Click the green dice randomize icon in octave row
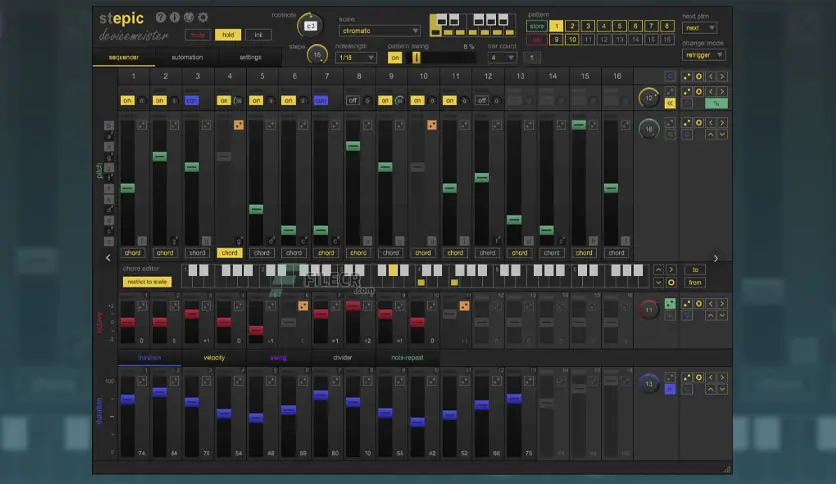836x484 pixels. tap(671, 303)
